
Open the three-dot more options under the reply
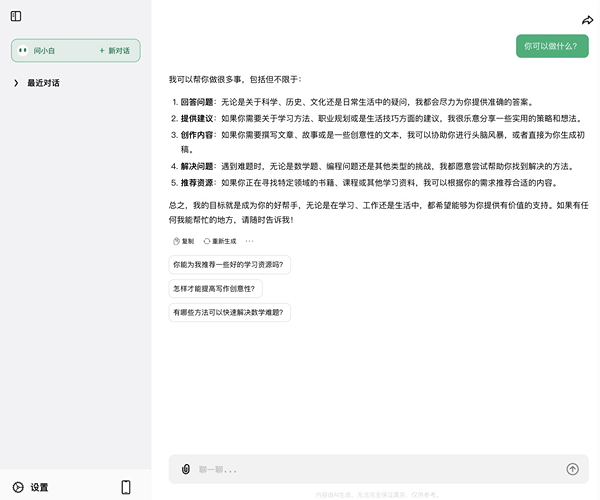click(250, 241)
